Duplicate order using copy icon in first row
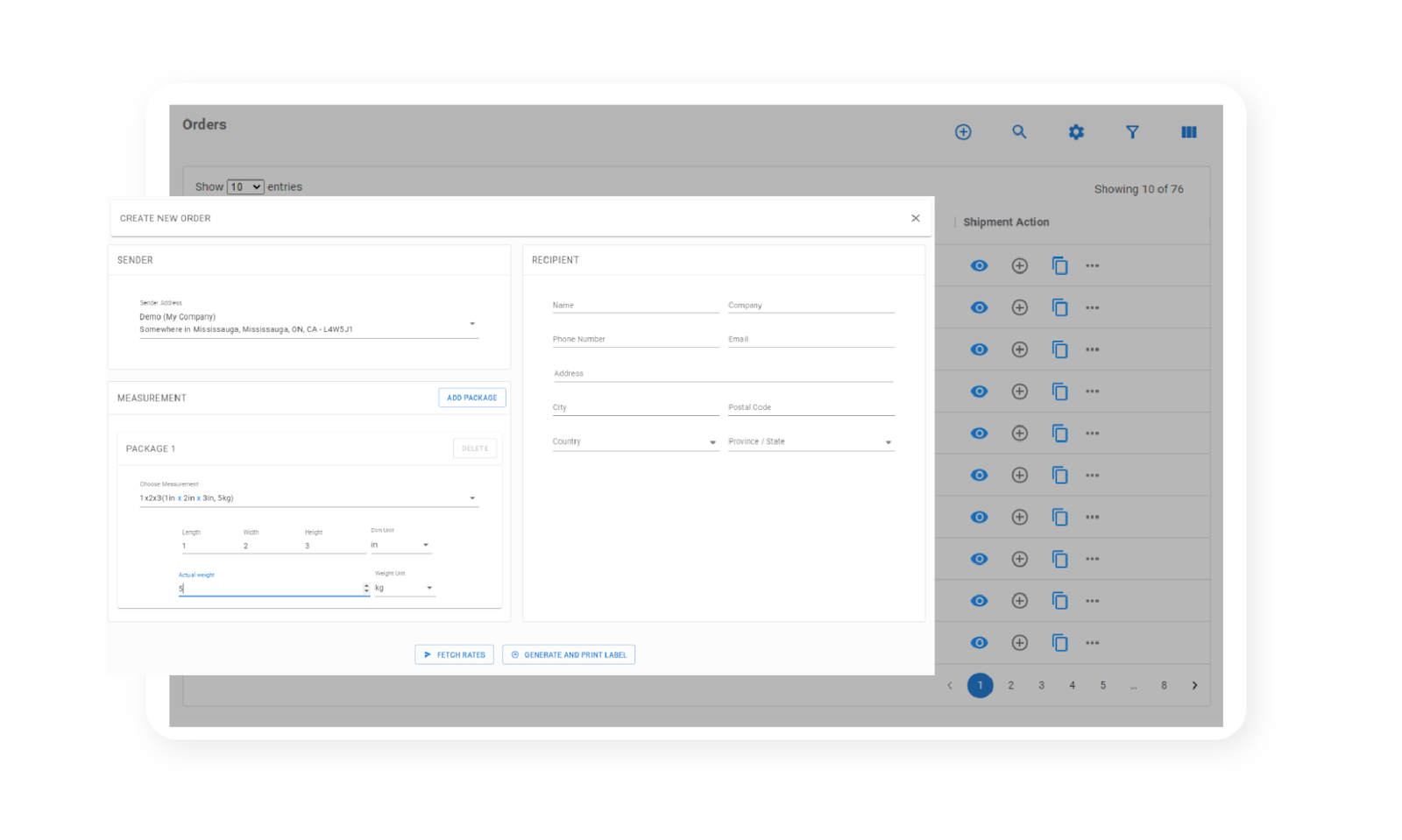Screen dimensions: 1402x840 pos(1059,265)
